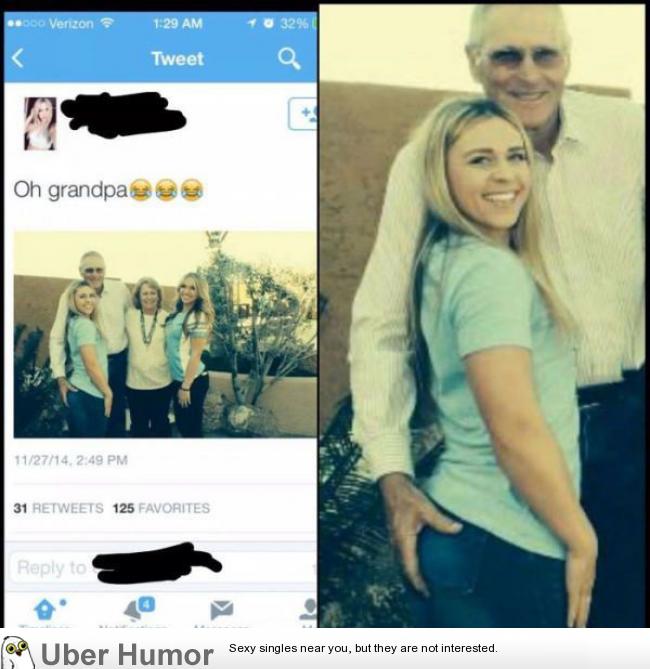Click the Uber Humor site title
This screenshot has width=650, height=669.
click(127, 654)
